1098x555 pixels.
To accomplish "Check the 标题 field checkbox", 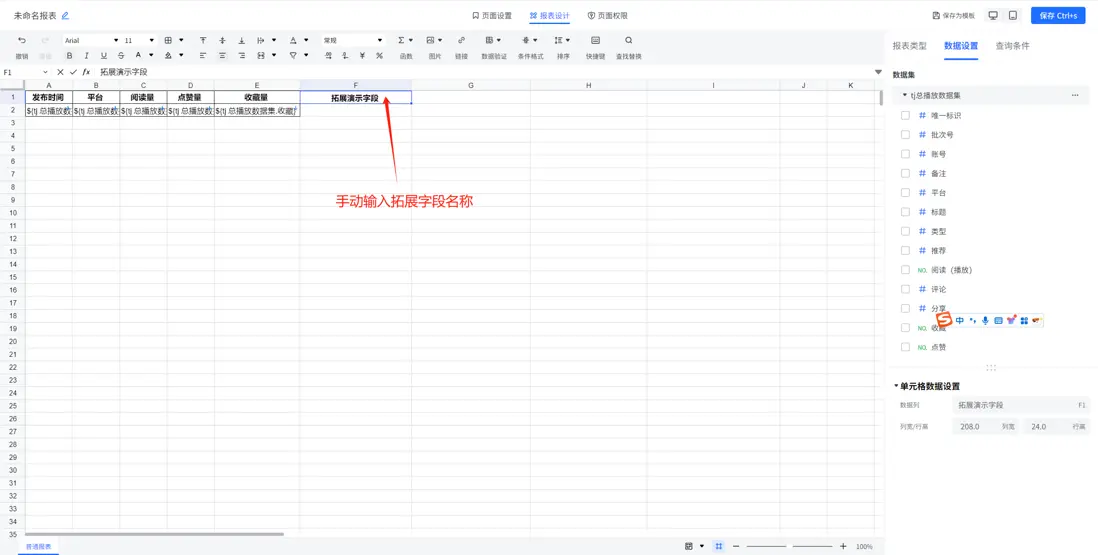I will pos(905,212).
